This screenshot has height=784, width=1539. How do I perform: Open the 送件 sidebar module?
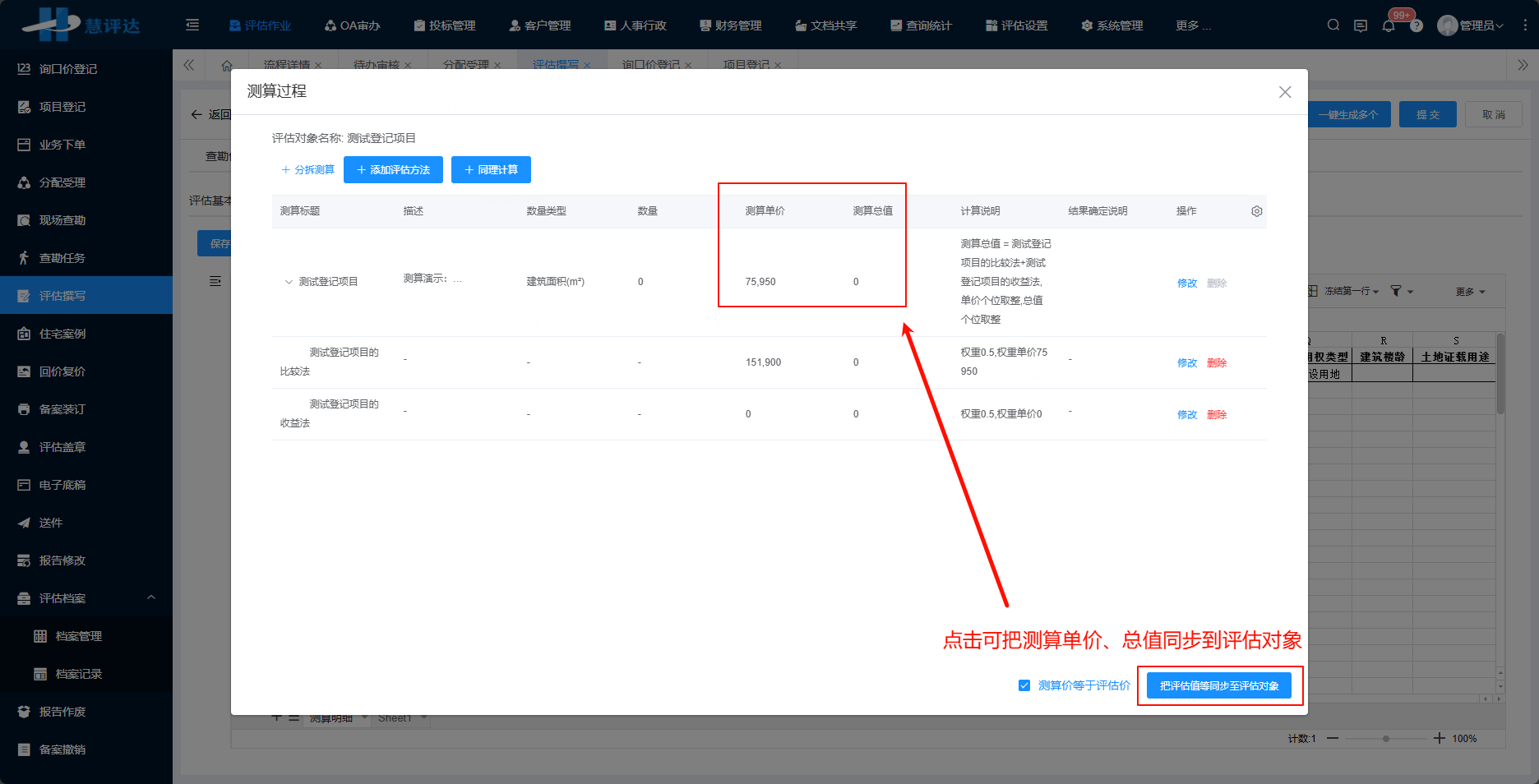[x=49, y=522]
